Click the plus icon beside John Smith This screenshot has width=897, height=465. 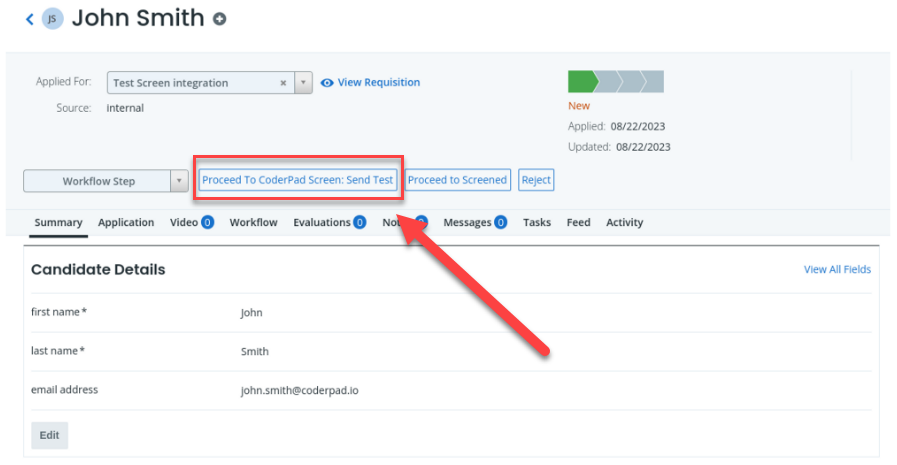point(220,19)
